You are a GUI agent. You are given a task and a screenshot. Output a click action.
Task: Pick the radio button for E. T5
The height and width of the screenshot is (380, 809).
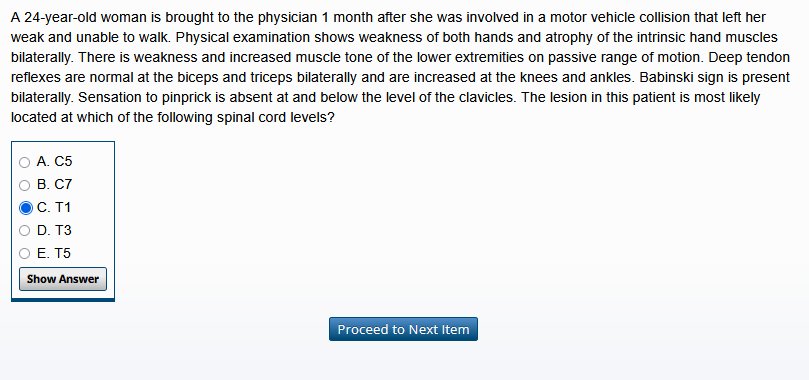[24, 253]
